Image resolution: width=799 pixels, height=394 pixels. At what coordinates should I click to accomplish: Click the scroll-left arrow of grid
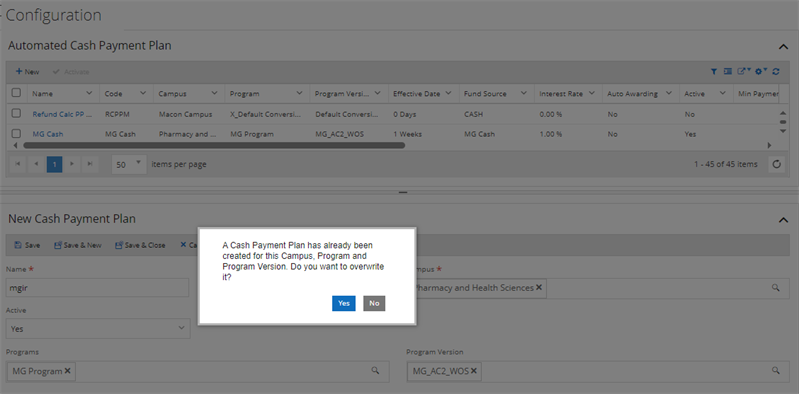coord(15,145)
